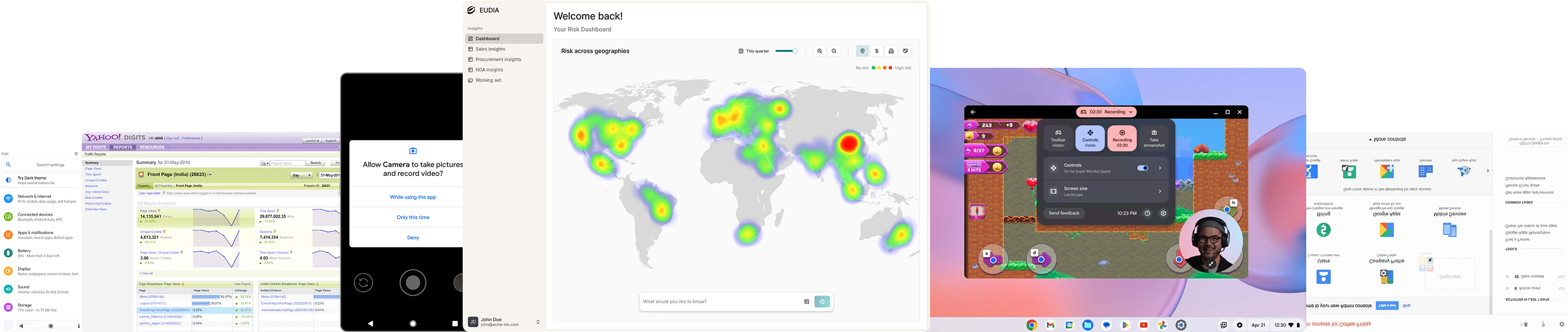Zoom in on the risk map
The height and width of the screenshot is (332, 1568).
tap(820, 51)
